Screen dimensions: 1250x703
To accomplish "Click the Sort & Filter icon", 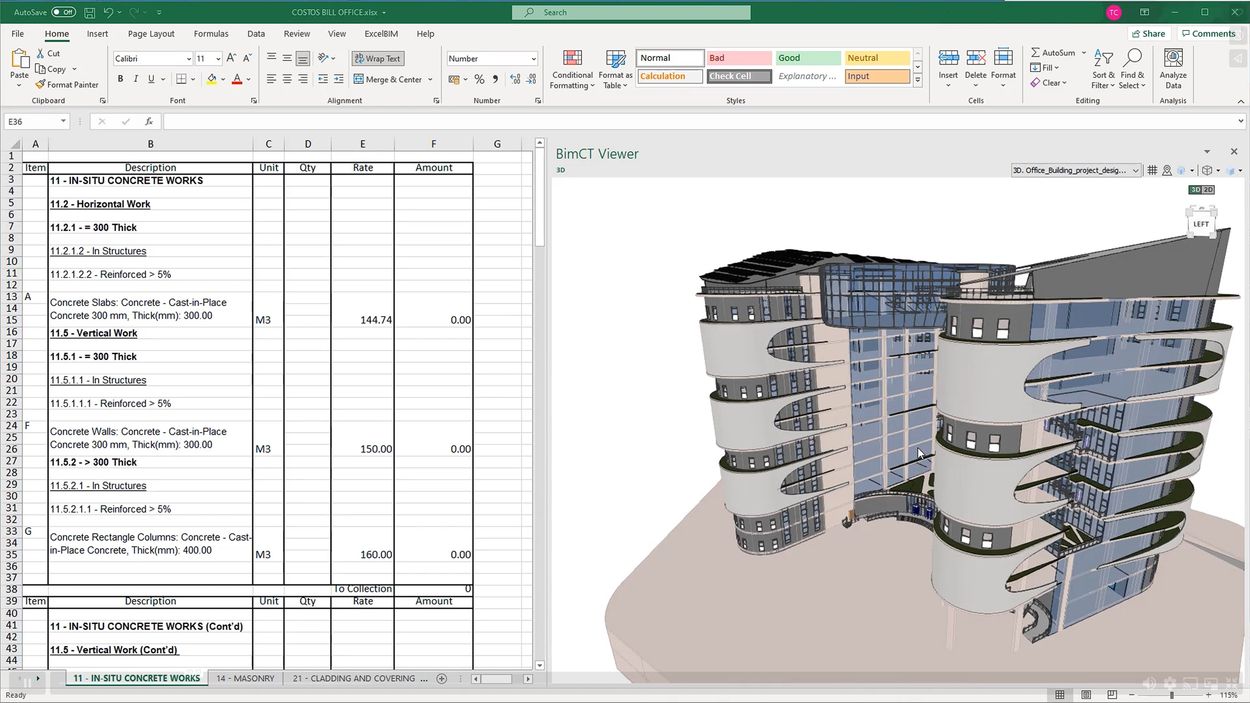I will pos(1102,68).
